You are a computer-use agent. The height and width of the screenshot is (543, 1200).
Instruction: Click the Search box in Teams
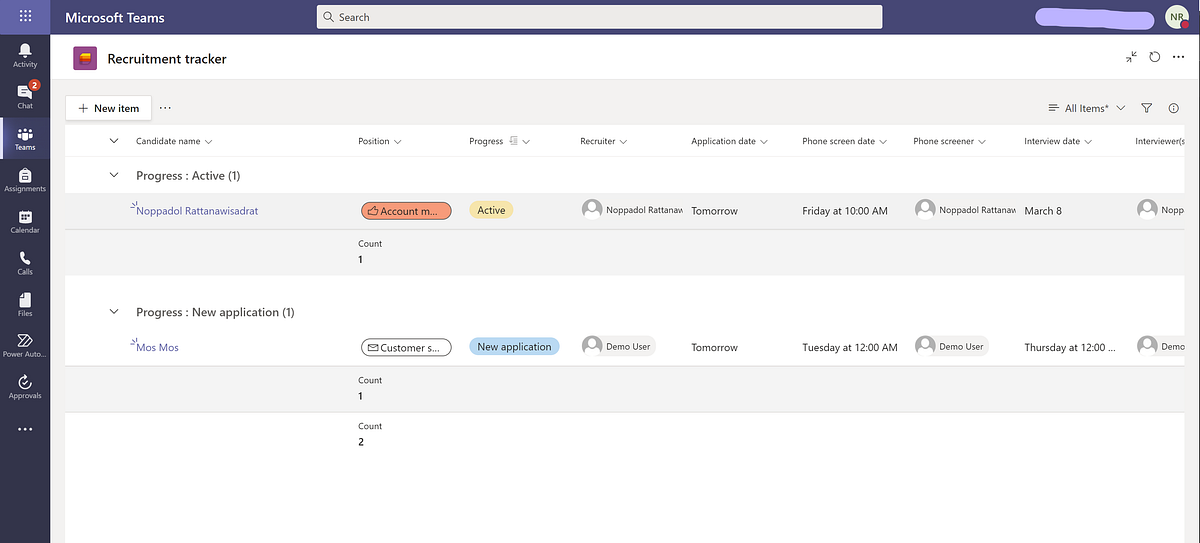(x=599, y=17)
